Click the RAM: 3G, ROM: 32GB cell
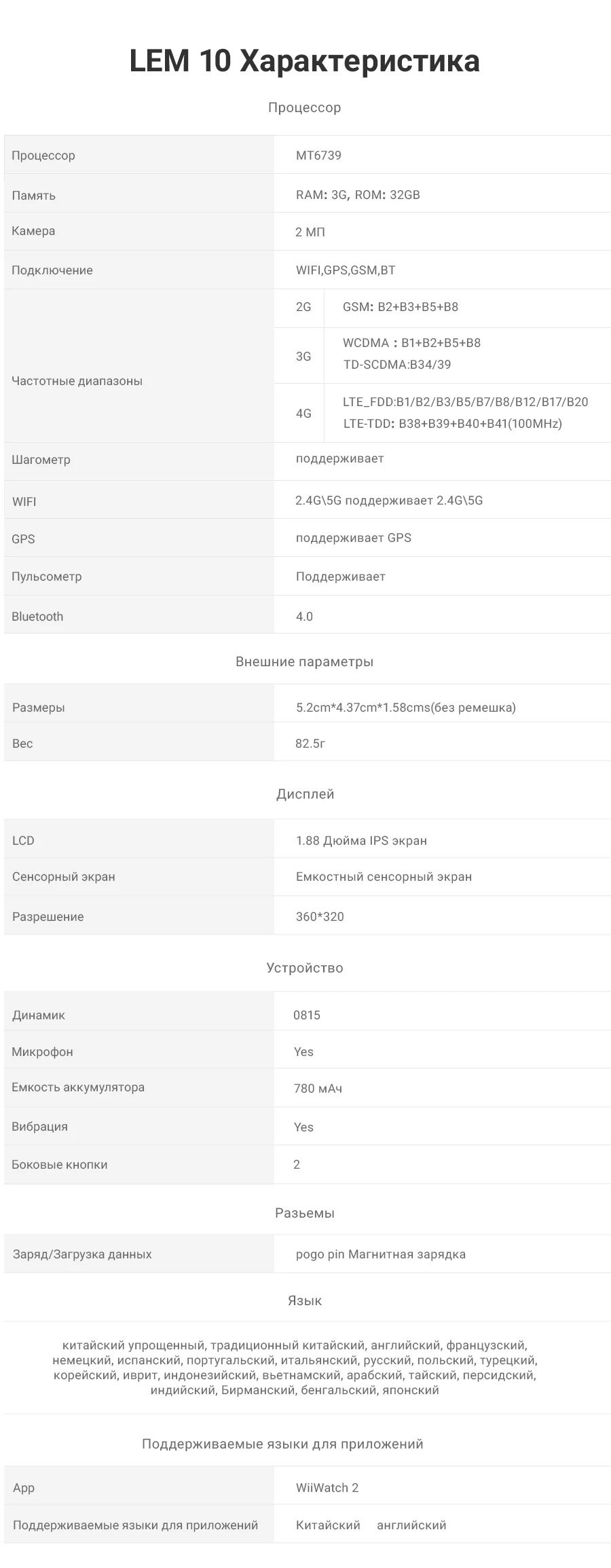This screenshot has width=611, height=1568. click(x=358, y=195)
